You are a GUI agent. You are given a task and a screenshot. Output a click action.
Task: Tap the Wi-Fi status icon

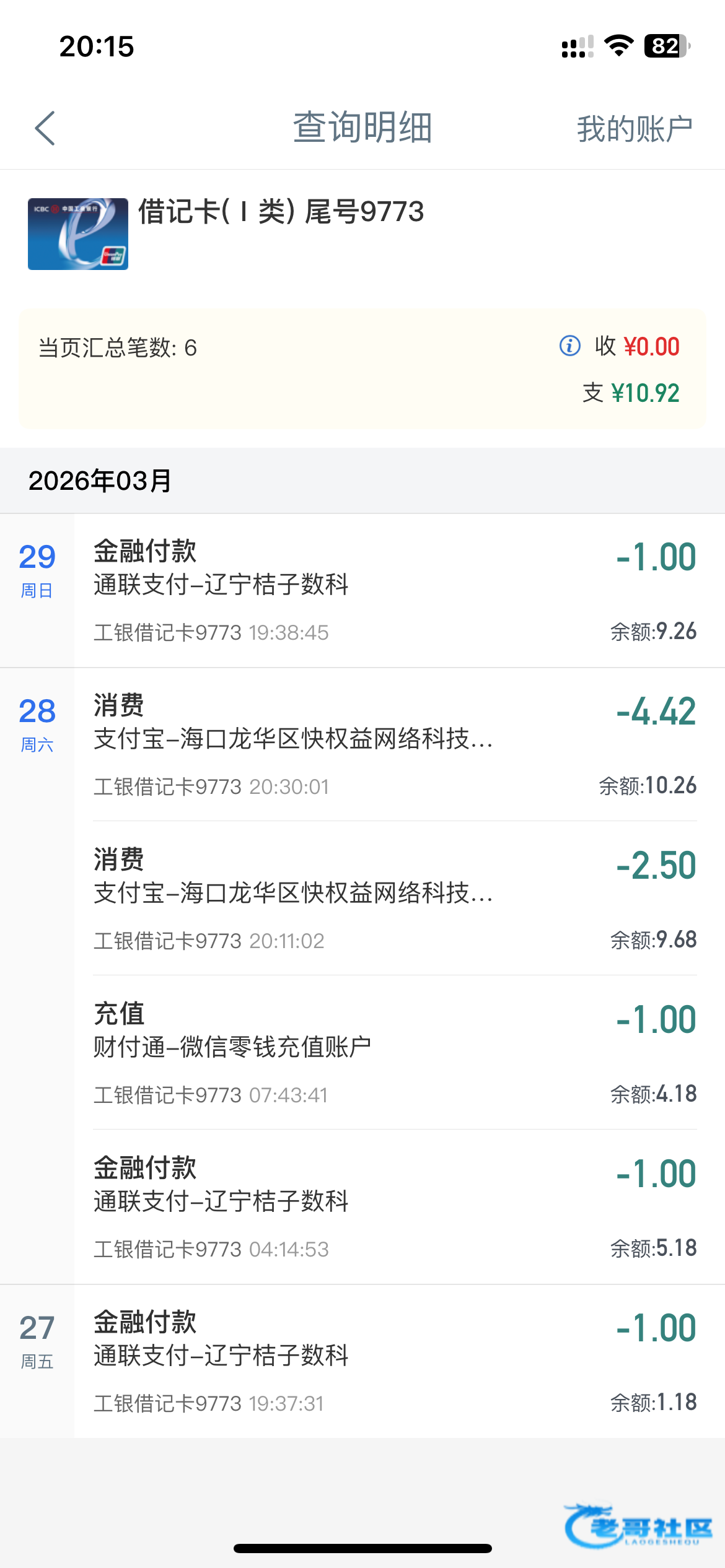(618, 46)
